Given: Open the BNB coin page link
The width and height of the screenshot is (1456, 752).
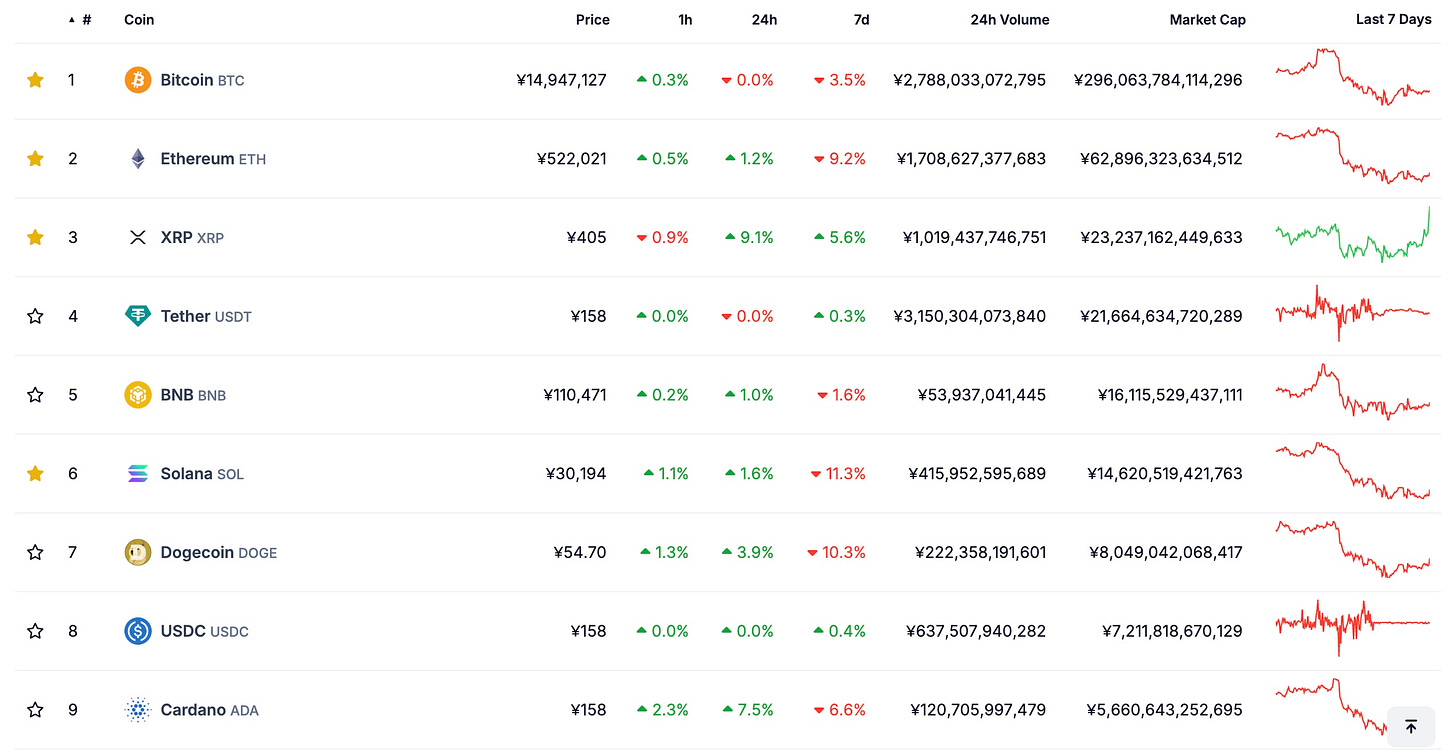Looking at the screenshot, I should [x=193, y=395].
